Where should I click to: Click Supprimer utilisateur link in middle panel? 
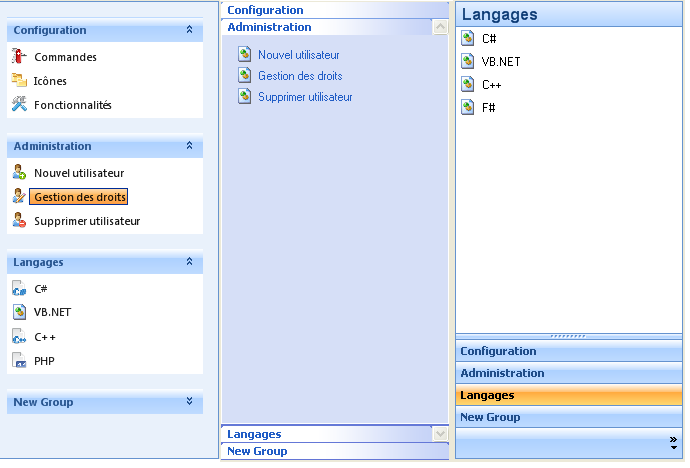click(x=305, y=97)
